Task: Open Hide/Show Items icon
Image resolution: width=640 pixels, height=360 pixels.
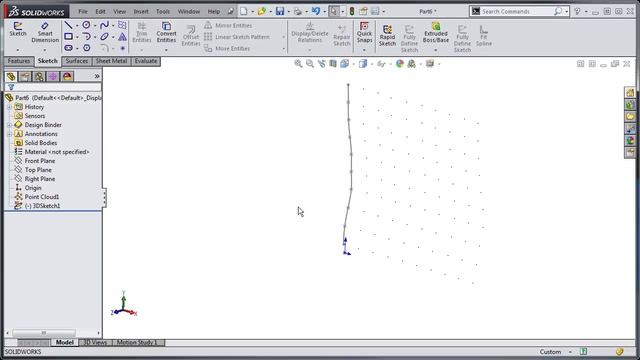Action: (x=381, y=64)
